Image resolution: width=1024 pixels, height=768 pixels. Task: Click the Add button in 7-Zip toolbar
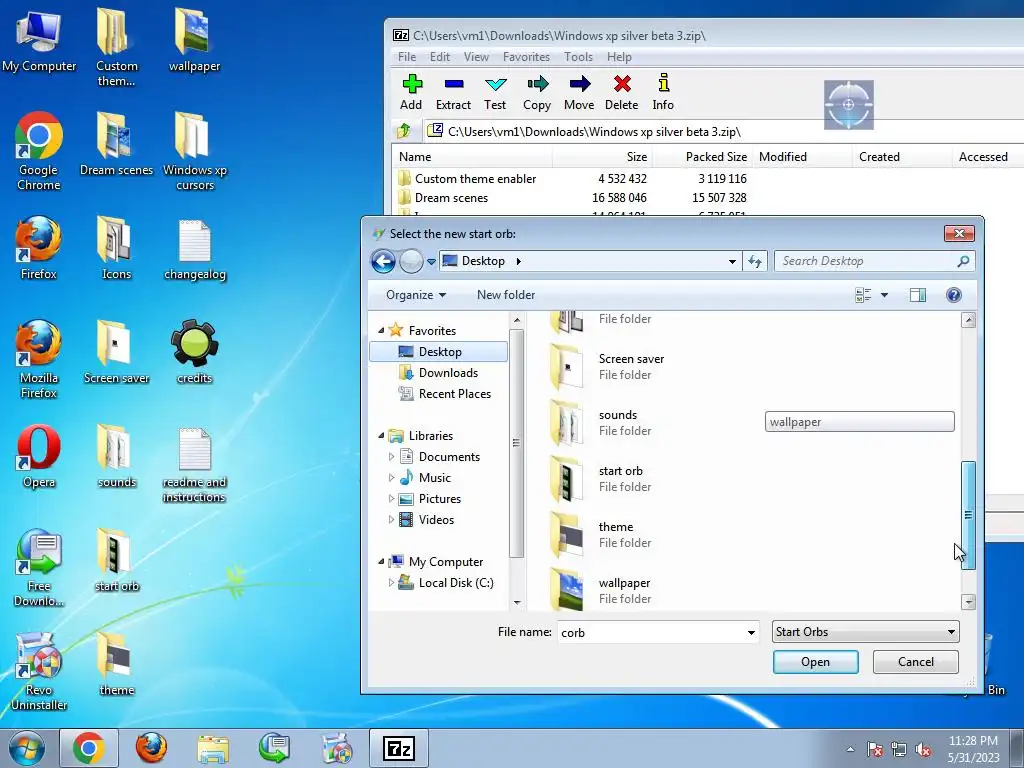pos(411,92)
